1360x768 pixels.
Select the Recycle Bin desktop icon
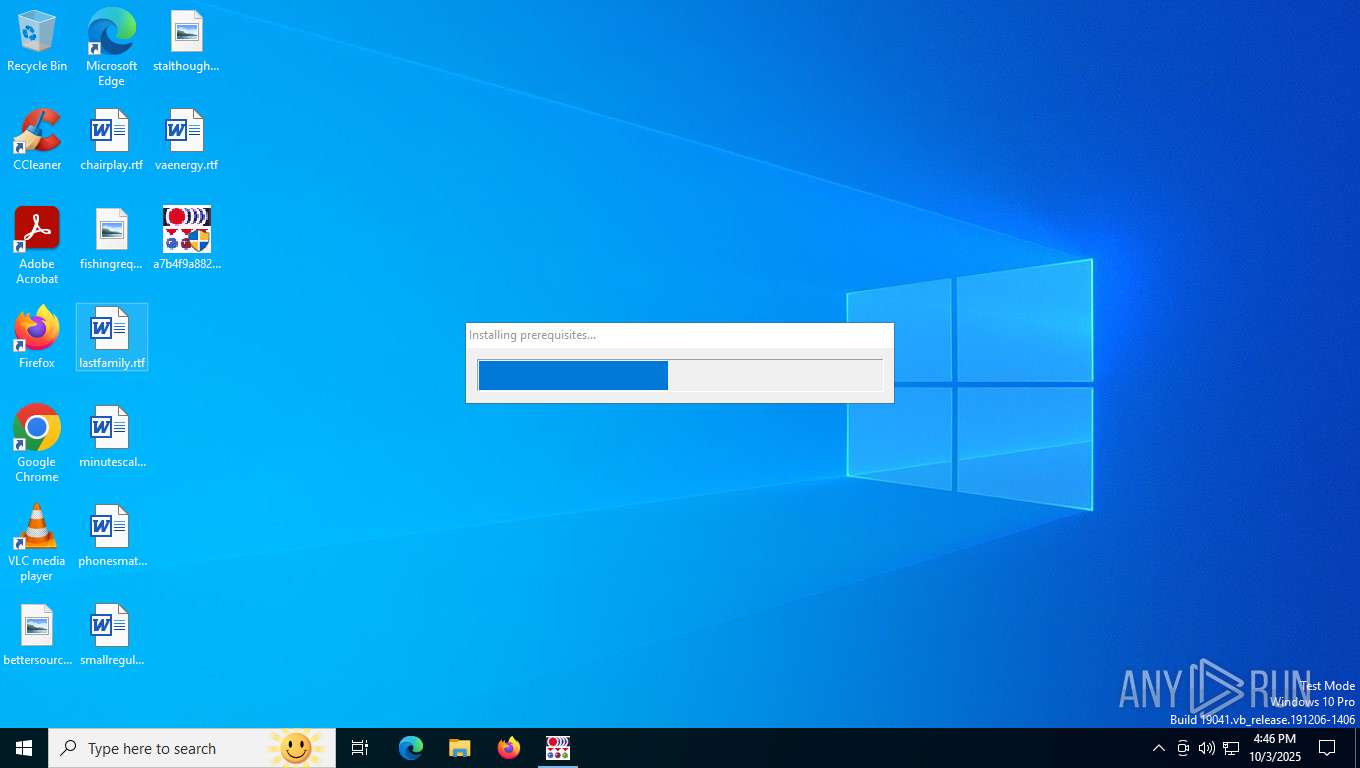tap(37, 42)
